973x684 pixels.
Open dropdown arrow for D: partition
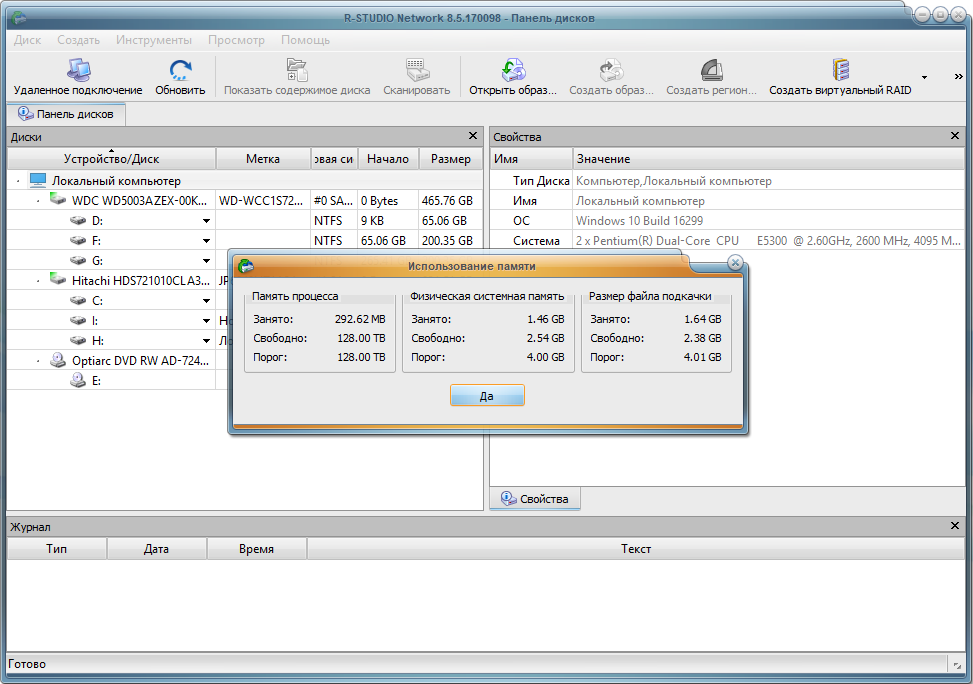[x=206, y=221]
